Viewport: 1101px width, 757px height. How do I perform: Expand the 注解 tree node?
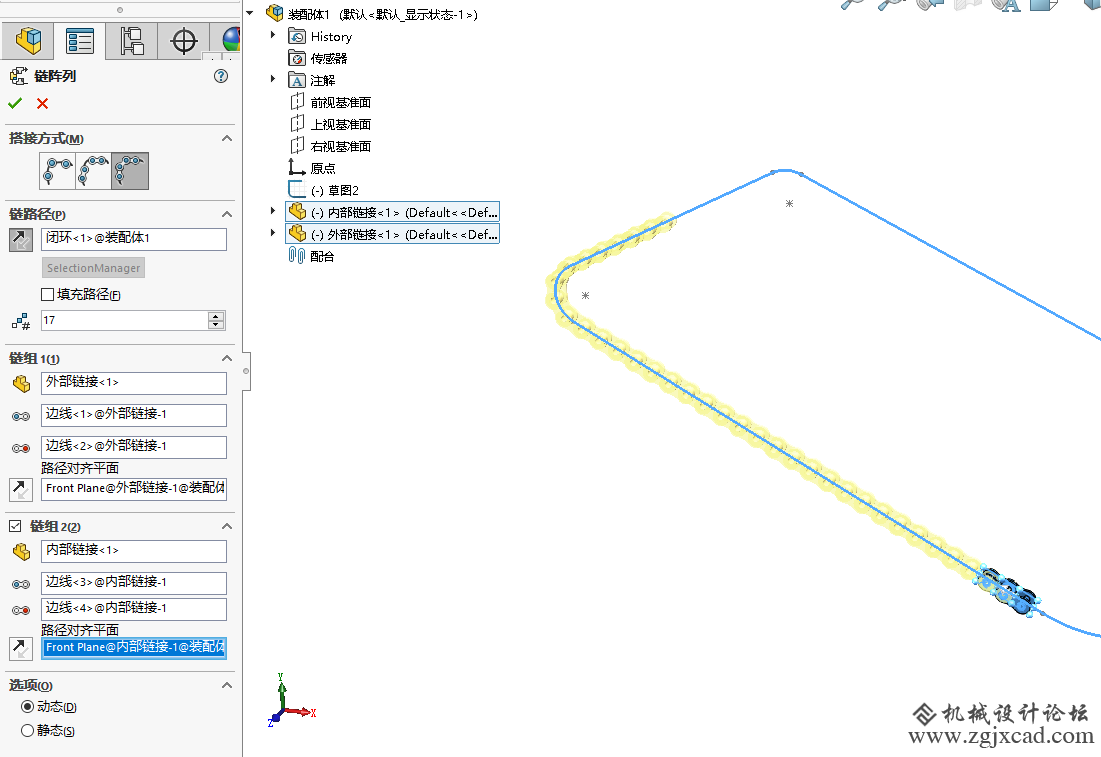tap(272, 79)
